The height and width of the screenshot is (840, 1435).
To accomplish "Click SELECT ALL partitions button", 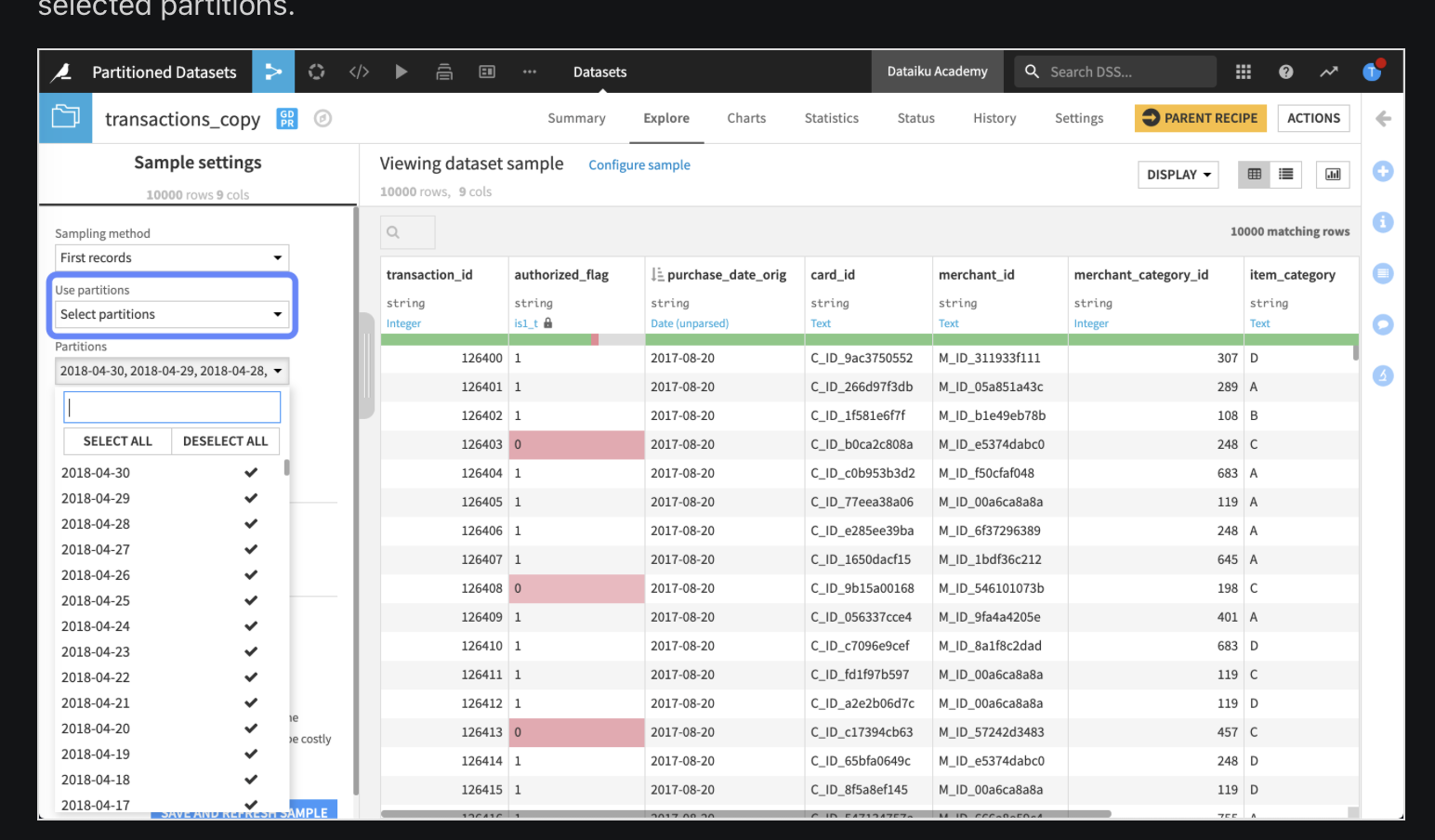I will (117, 441).
